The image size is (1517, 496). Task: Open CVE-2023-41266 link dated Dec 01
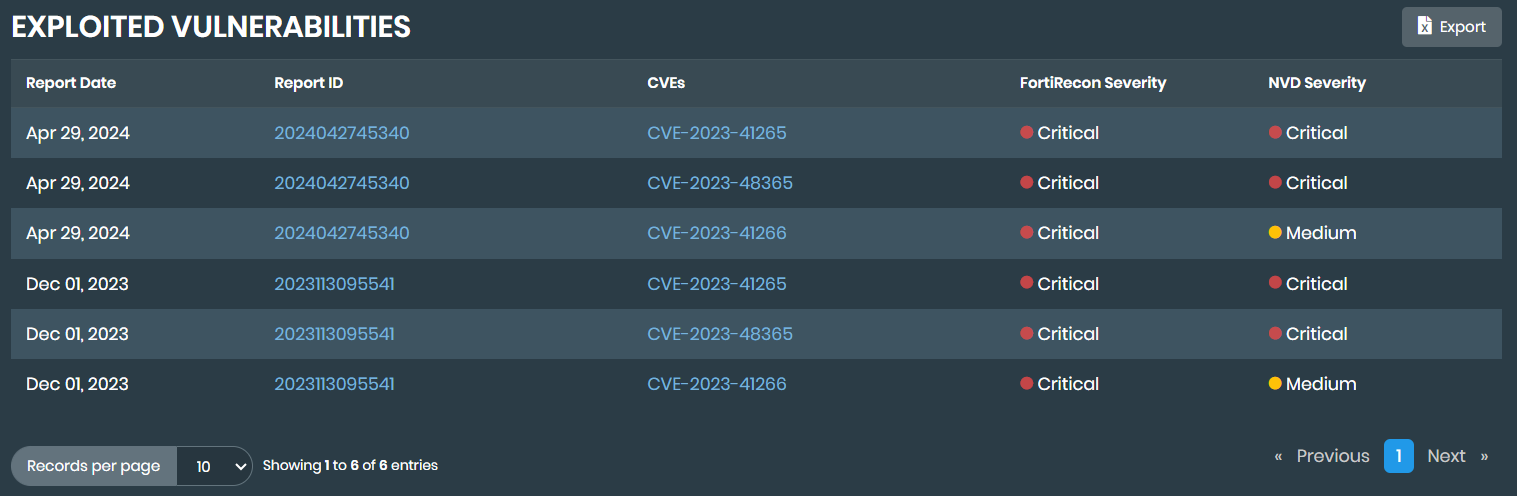point(716,384)
